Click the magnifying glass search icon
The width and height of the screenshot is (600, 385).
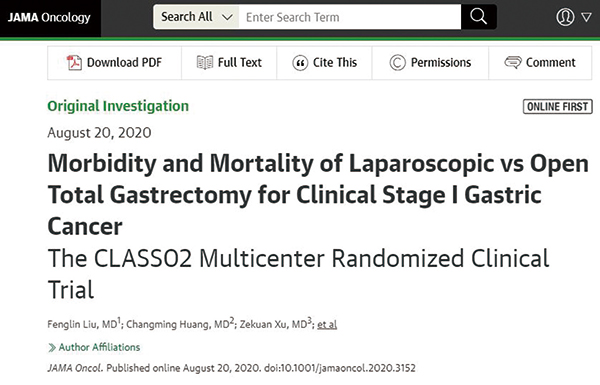click(478, 17)
